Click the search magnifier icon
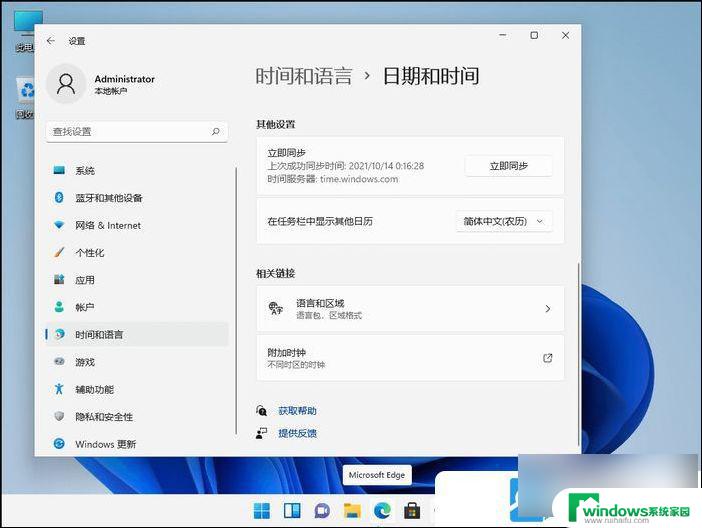 tap(216, 131)
